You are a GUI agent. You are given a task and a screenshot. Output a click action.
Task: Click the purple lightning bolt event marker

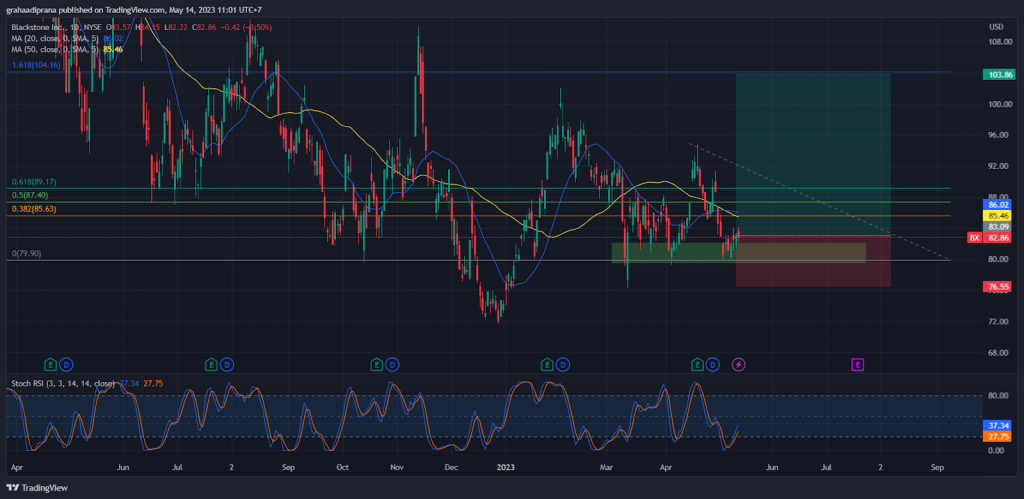tap(738, 364)
